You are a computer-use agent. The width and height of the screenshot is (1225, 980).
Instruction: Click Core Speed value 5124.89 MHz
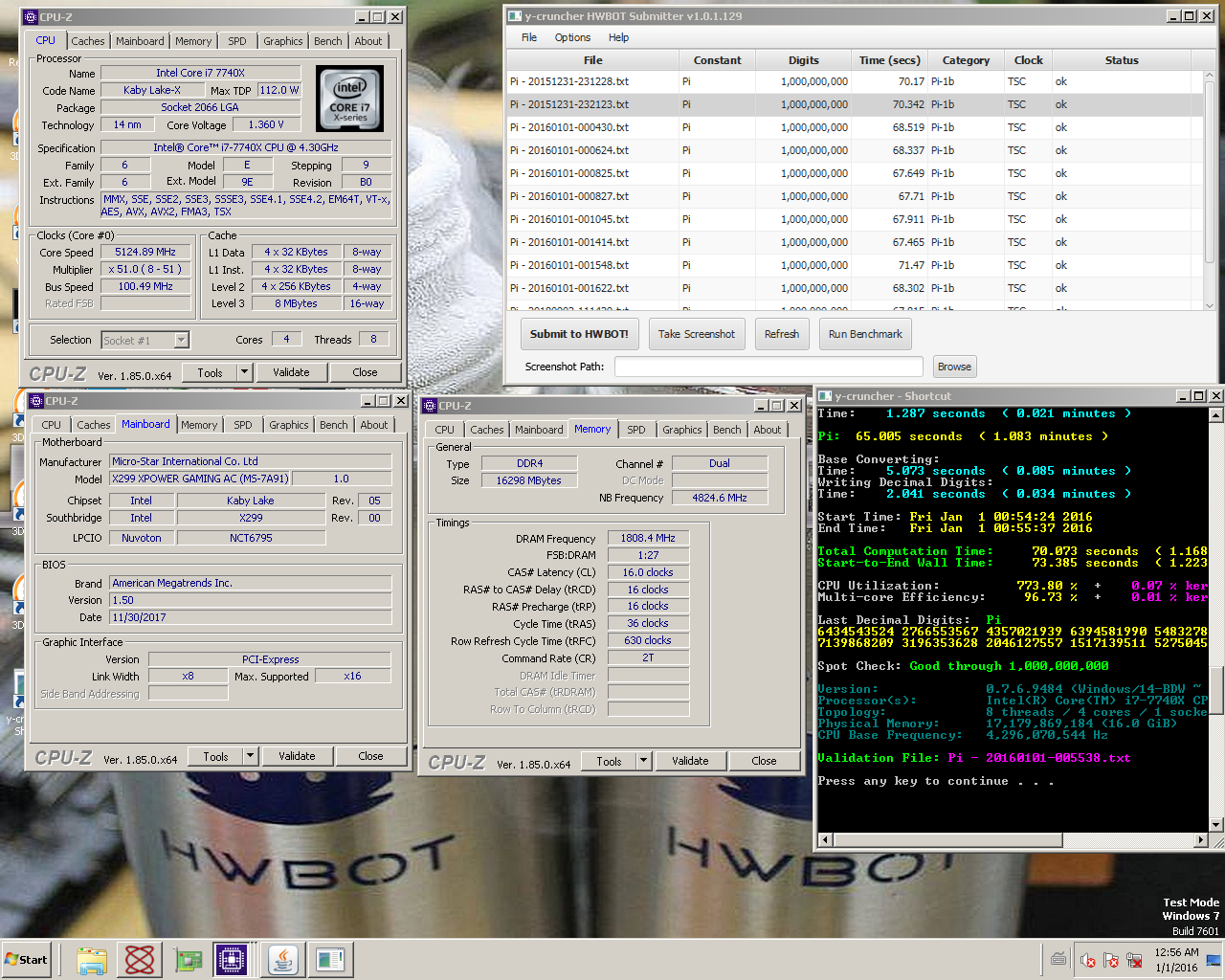click(x=145, y=252)
